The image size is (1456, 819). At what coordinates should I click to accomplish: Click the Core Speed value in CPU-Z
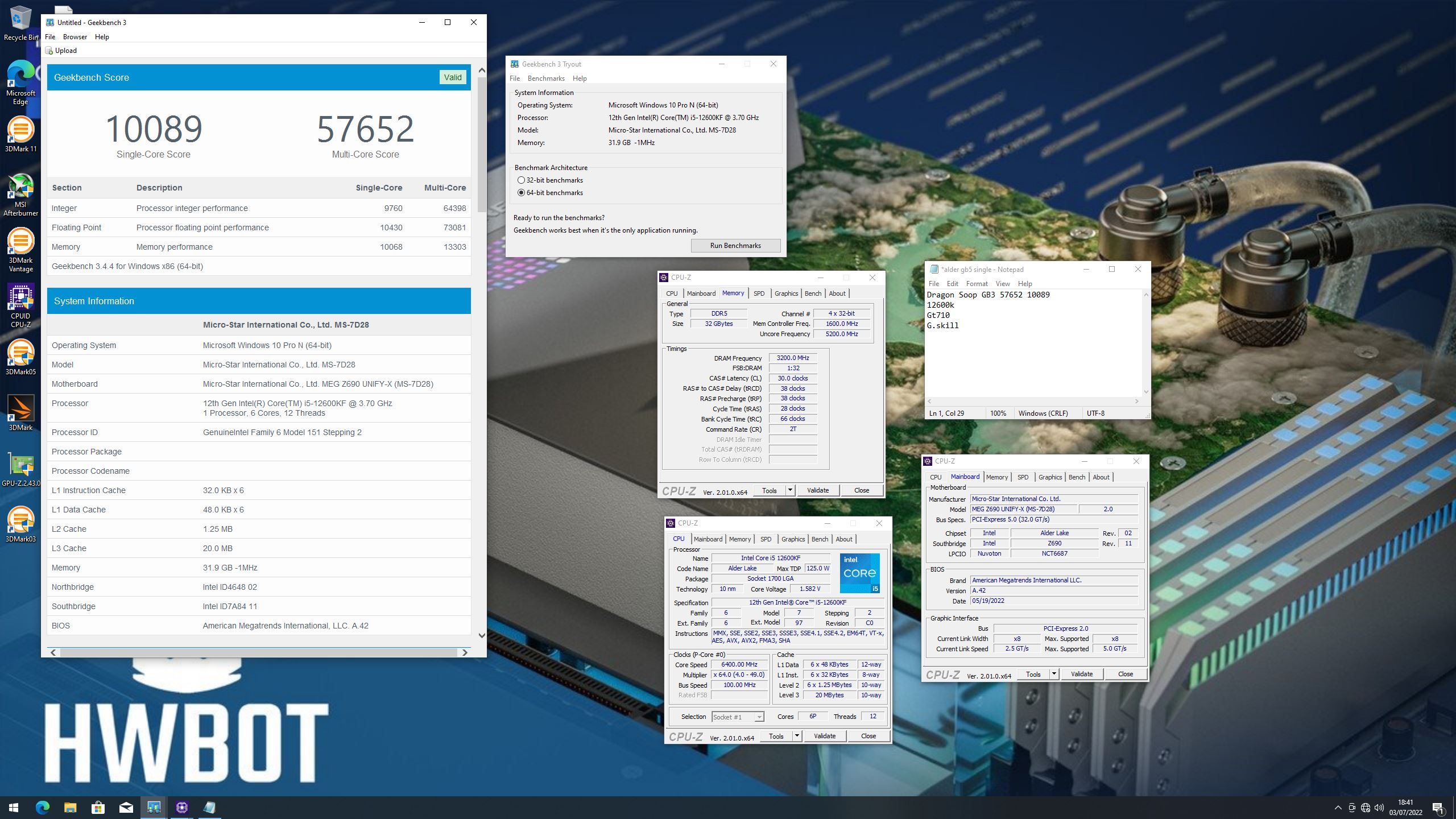pyautogui.click(x=739, y=664)
